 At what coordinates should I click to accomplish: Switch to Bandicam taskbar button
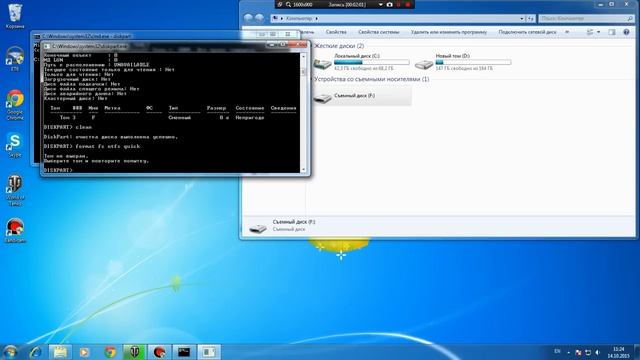[159, 352]
